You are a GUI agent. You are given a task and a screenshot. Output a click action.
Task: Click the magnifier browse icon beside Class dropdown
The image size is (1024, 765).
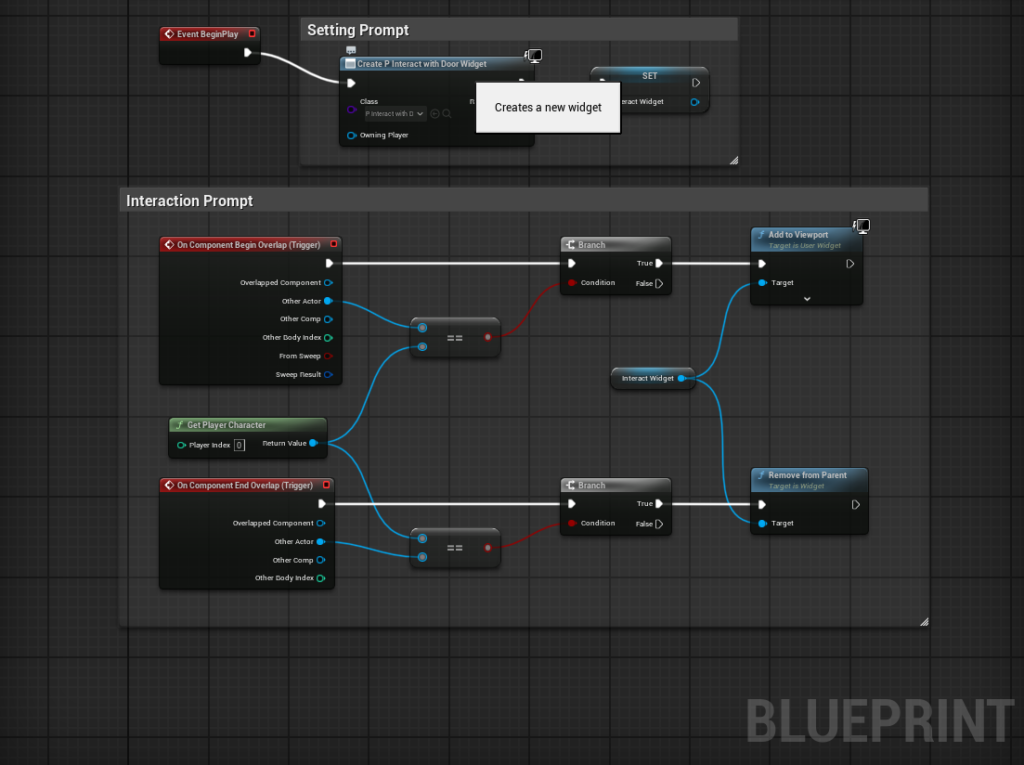(447, 114)
